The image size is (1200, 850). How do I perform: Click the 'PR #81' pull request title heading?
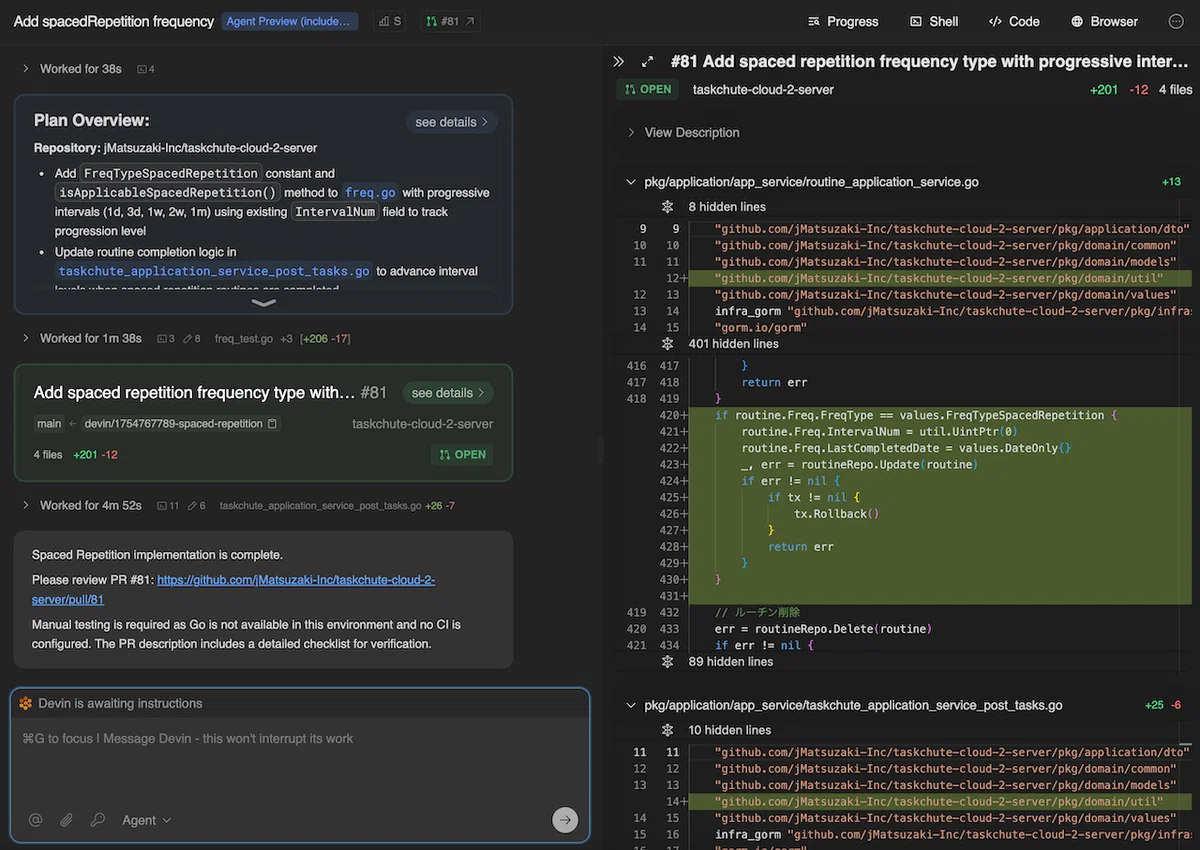point(929,61)
